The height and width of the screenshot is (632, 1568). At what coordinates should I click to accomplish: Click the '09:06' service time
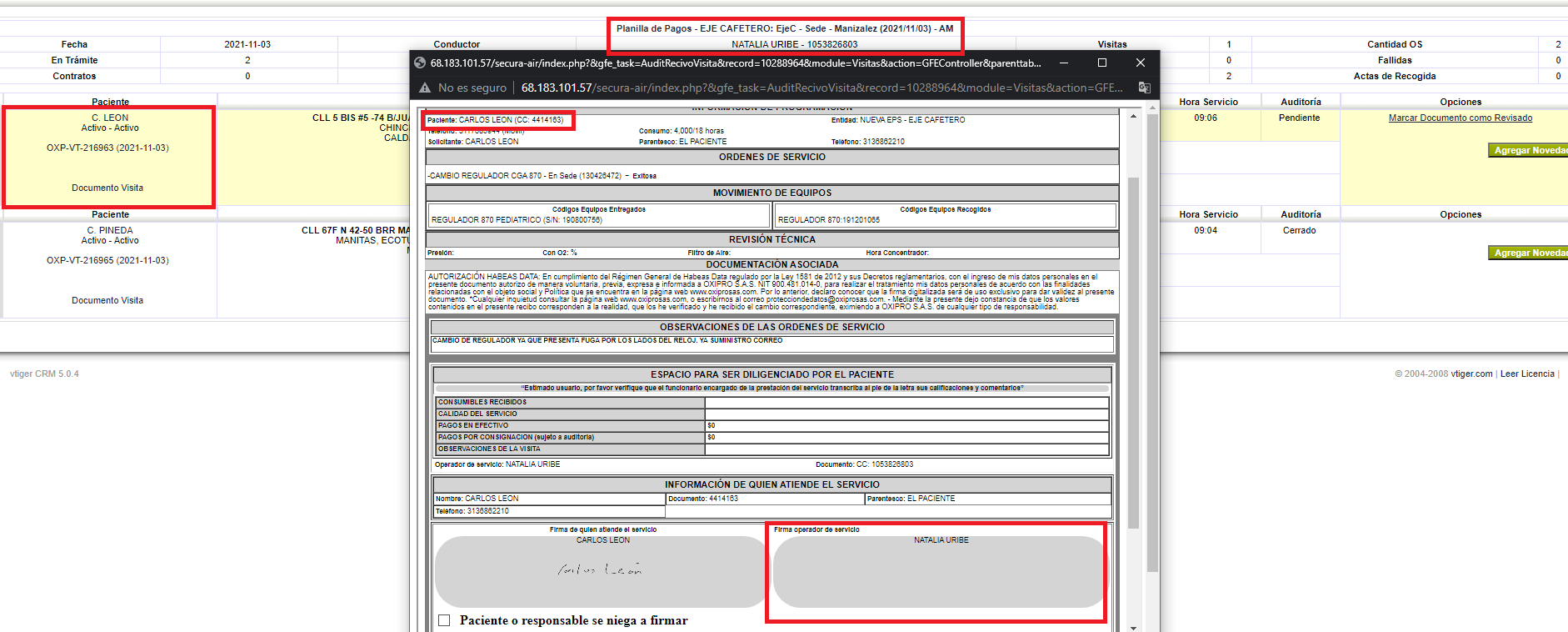point(1206,118)
